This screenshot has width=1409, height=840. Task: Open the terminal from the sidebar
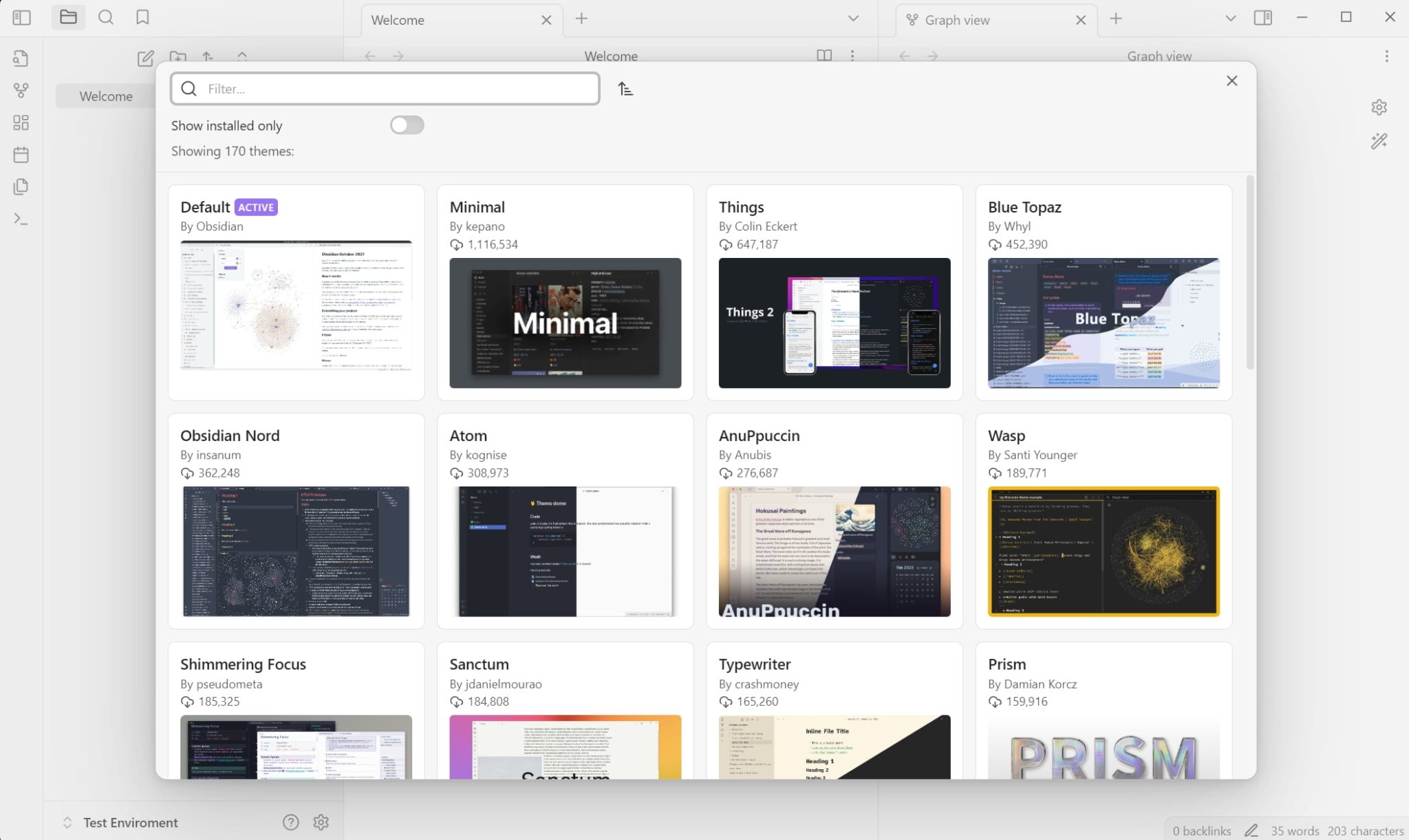tap(20, 218)
